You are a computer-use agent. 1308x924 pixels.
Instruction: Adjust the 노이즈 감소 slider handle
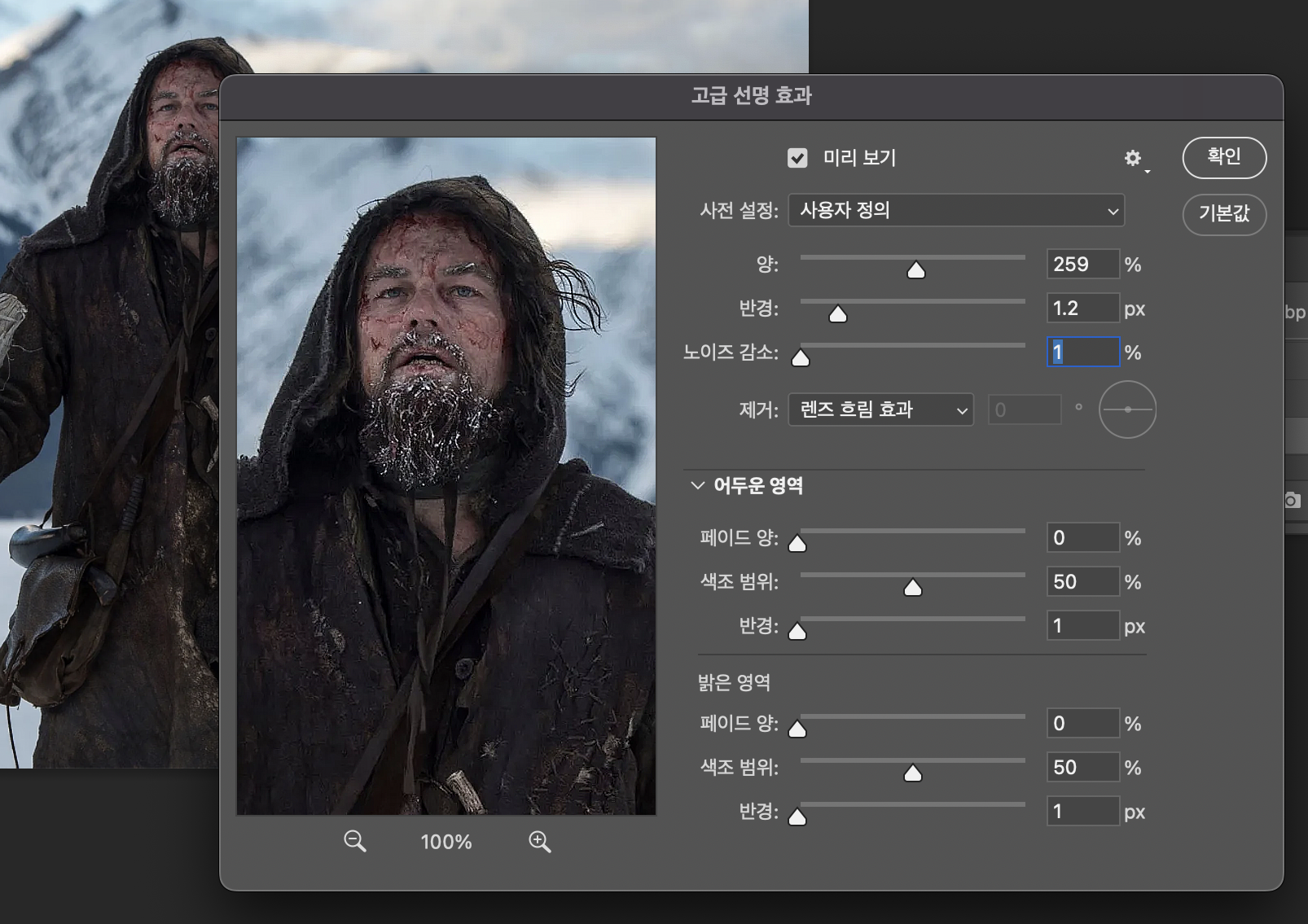pos(801,358)
